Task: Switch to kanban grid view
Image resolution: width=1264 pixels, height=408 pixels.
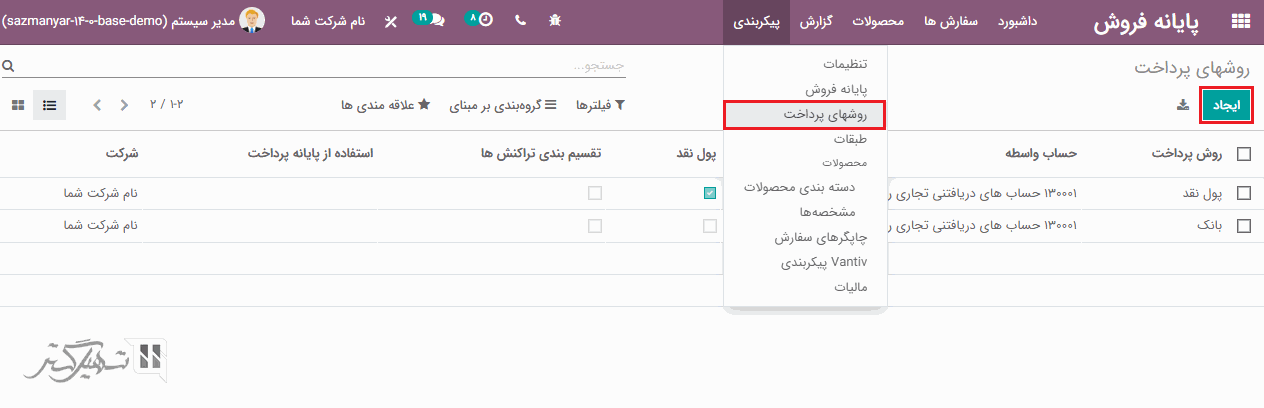Action: click(x=18, y=105)
